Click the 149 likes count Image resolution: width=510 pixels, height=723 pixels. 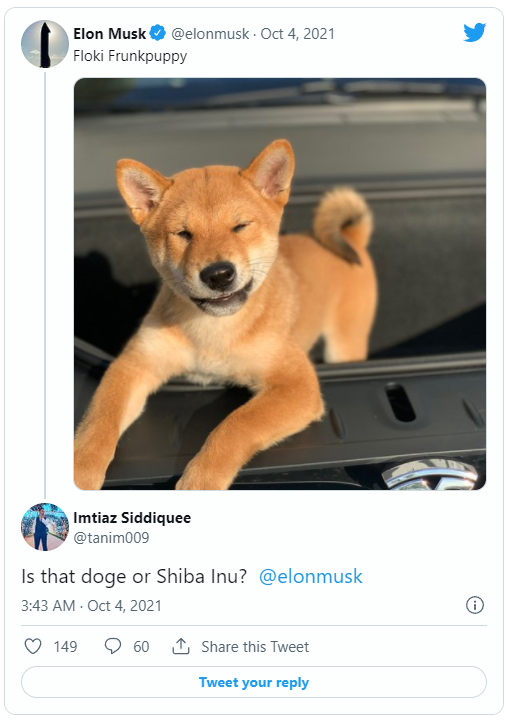pos(65,646)
